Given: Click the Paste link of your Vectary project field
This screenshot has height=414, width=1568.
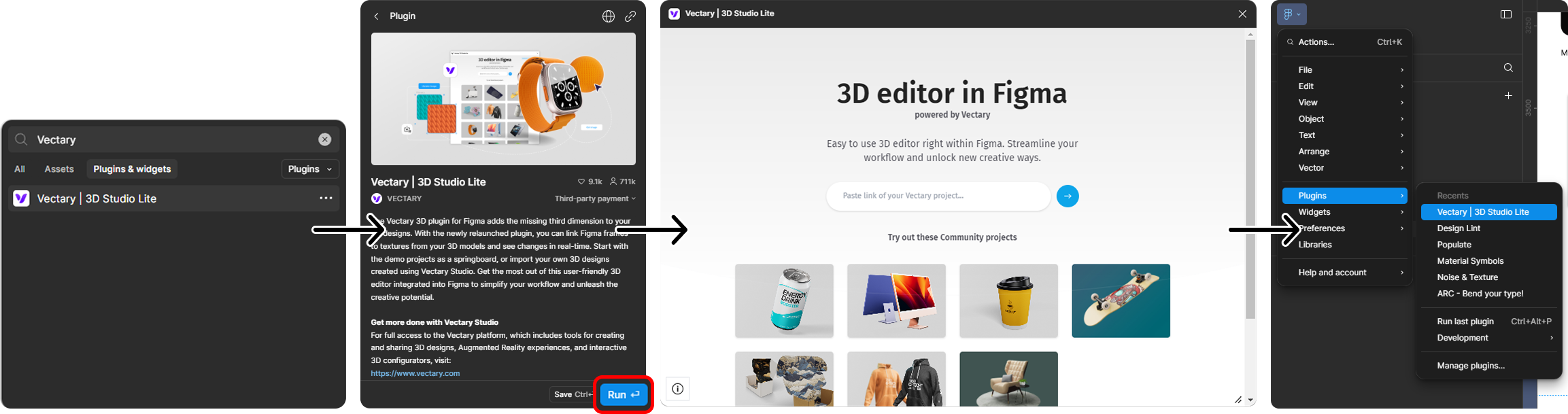Looking at the screenshot, I should click(x=938, y=196).
